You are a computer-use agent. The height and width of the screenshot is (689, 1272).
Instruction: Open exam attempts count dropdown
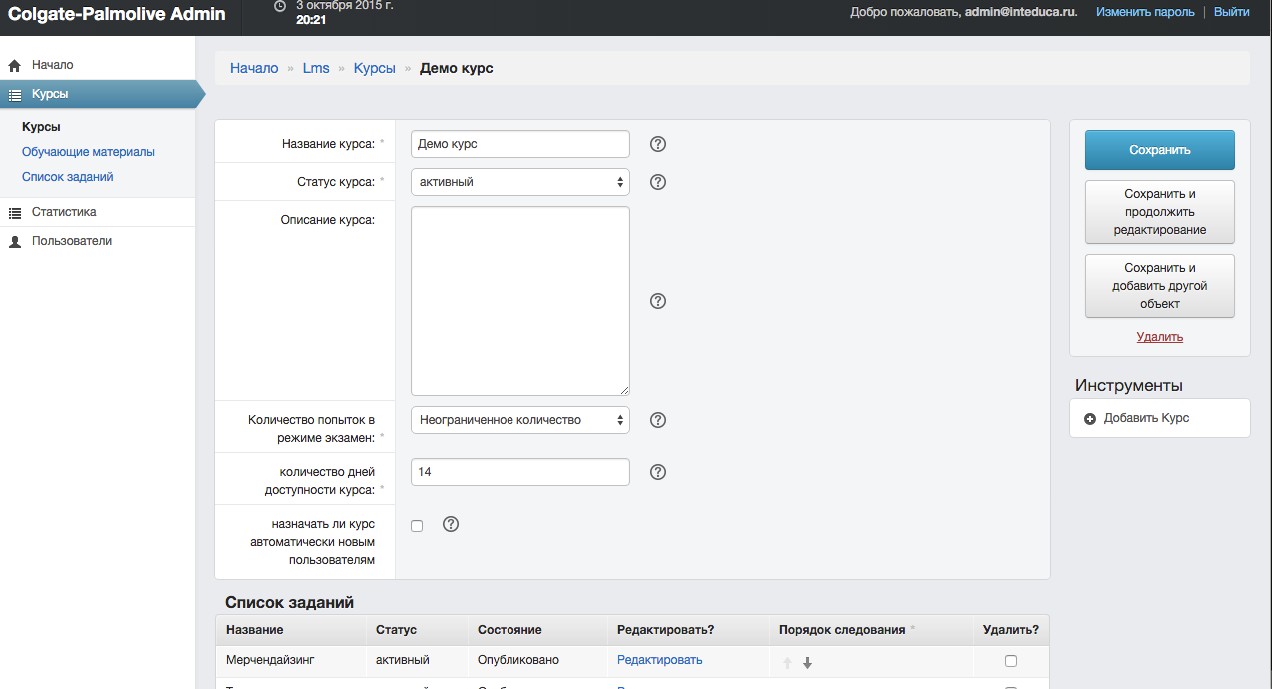520,420
